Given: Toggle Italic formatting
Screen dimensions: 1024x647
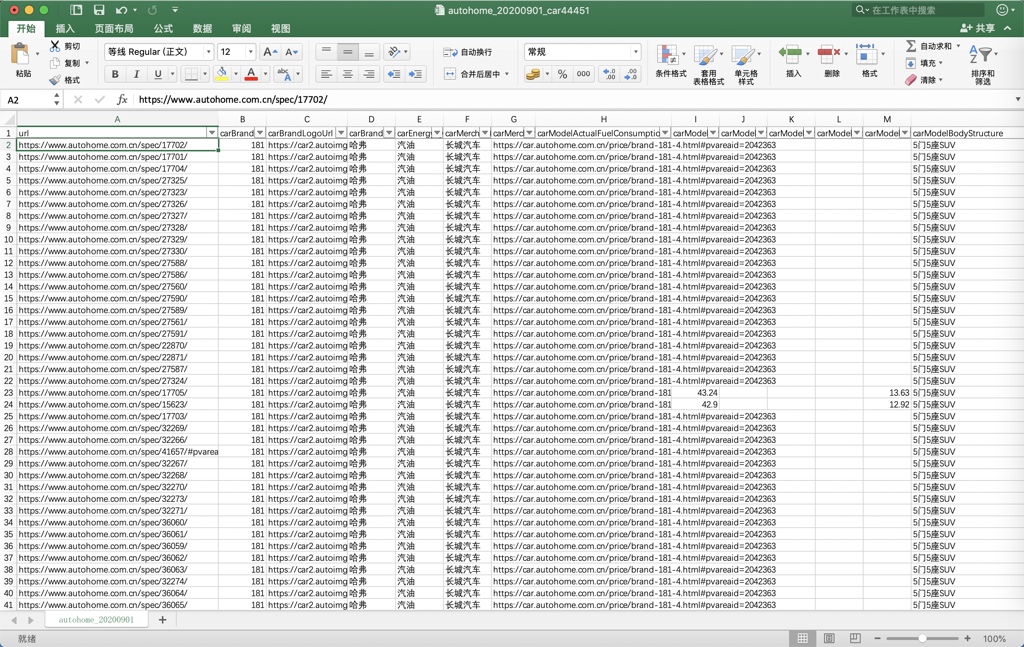Looking at the screenshot, I should [x=136, y=74].
